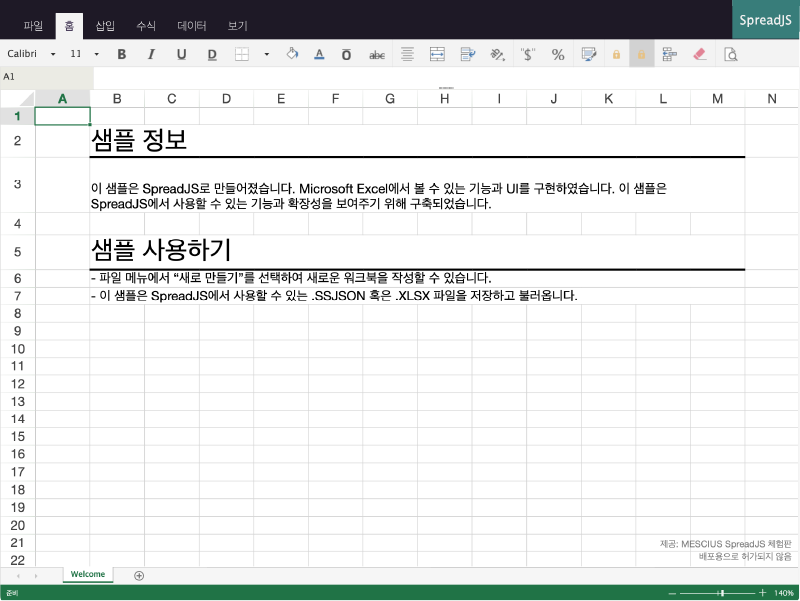Select column A header

(62, 98)
